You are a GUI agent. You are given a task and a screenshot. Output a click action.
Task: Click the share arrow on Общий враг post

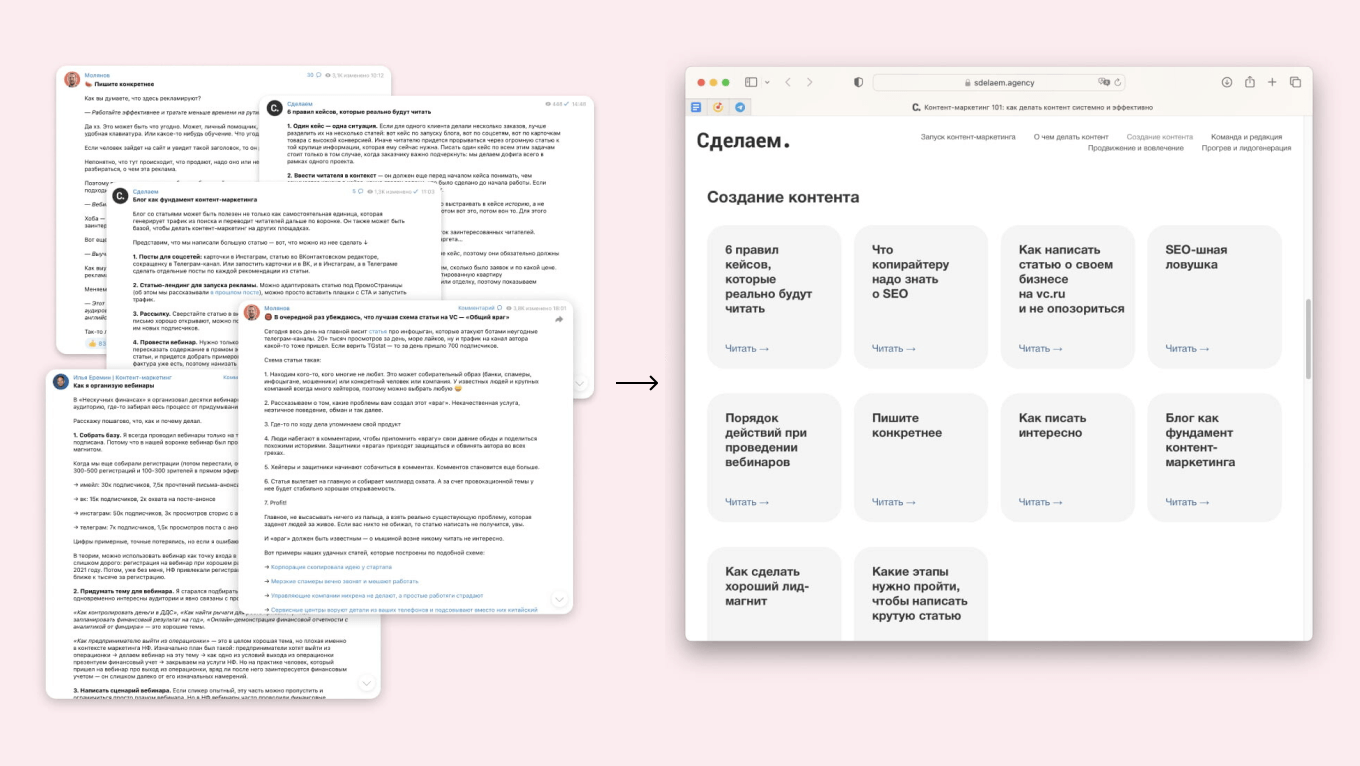click(559, 320)
